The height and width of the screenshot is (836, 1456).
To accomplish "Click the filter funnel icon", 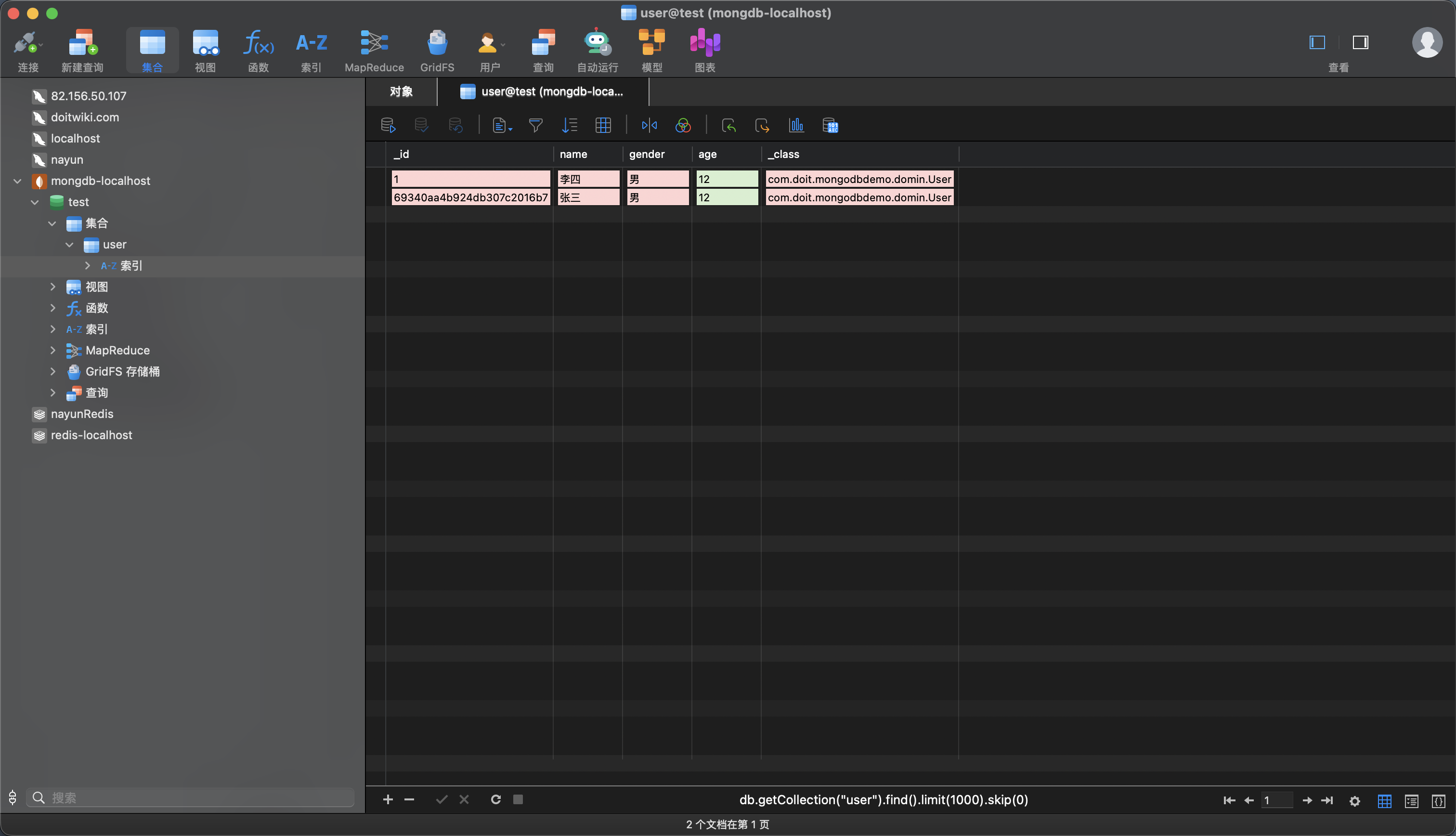I will tap(535, 125).
